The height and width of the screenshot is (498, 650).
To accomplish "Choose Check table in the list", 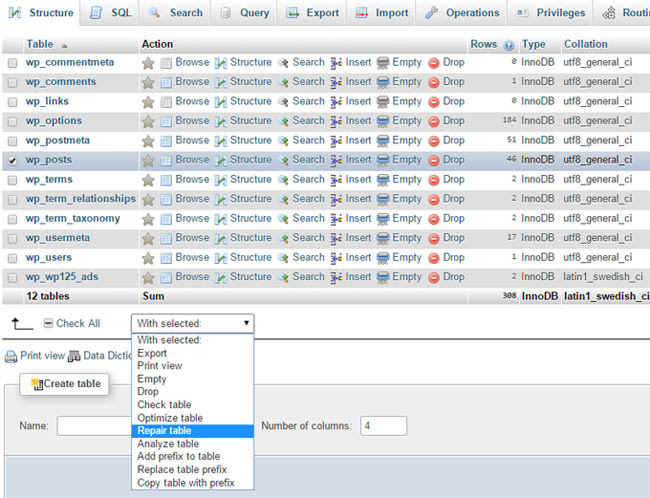I will tap(192, 405).
